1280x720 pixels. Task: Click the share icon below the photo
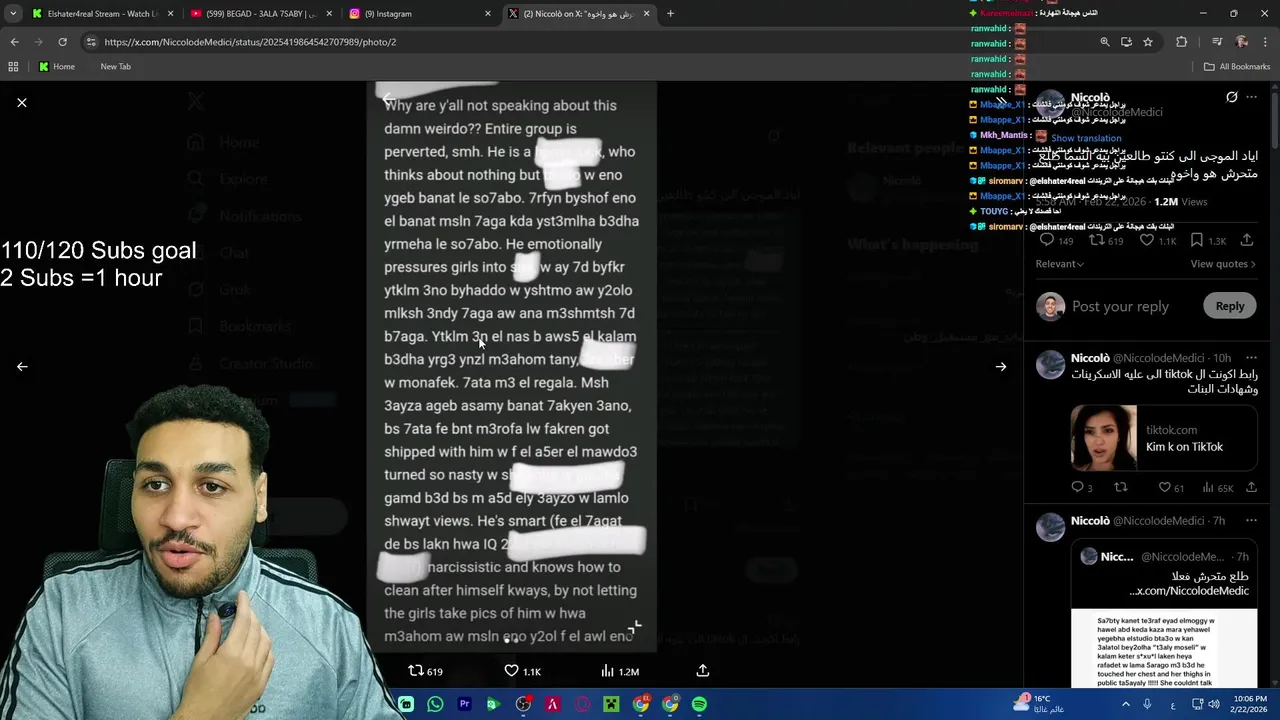point(703,671)
